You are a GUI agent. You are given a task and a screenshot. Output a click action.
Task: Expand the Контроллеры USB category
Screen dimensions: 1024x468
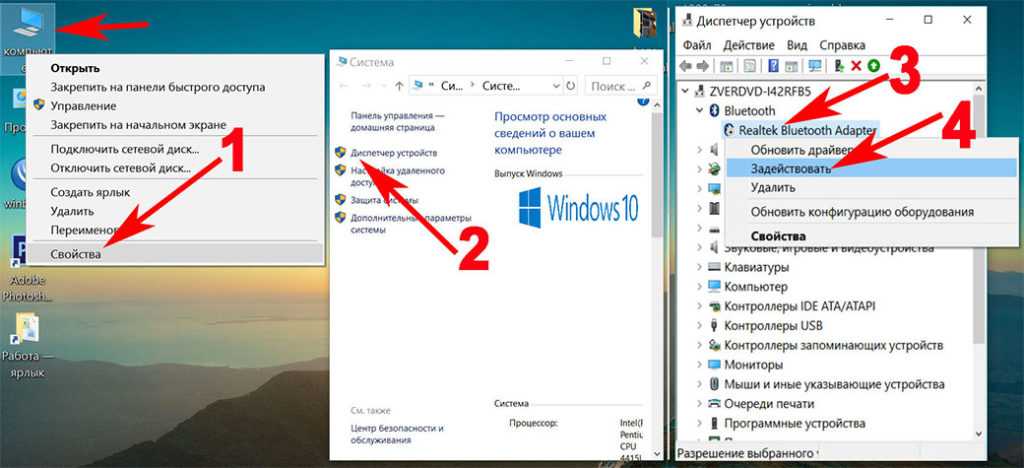[x=700, y=326]
